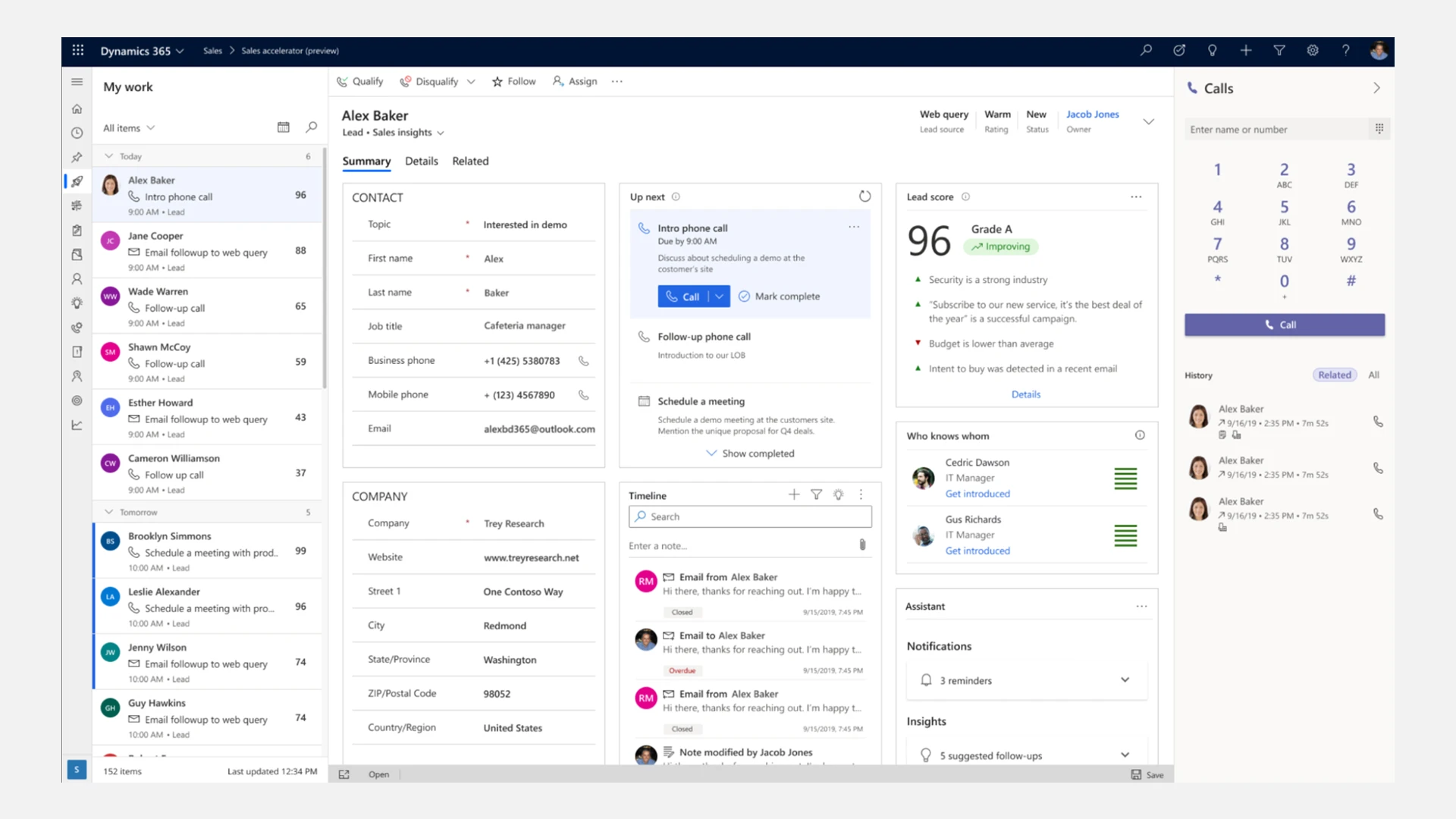Open Sales insights form selector
Image resolution: width=1456 pixels, height=819 pixels.
408,133
